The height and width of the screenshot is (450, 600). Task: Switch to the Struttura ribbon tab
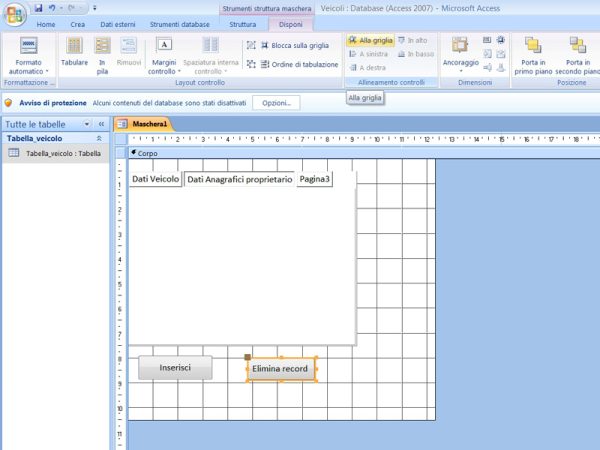pos(242,24)
